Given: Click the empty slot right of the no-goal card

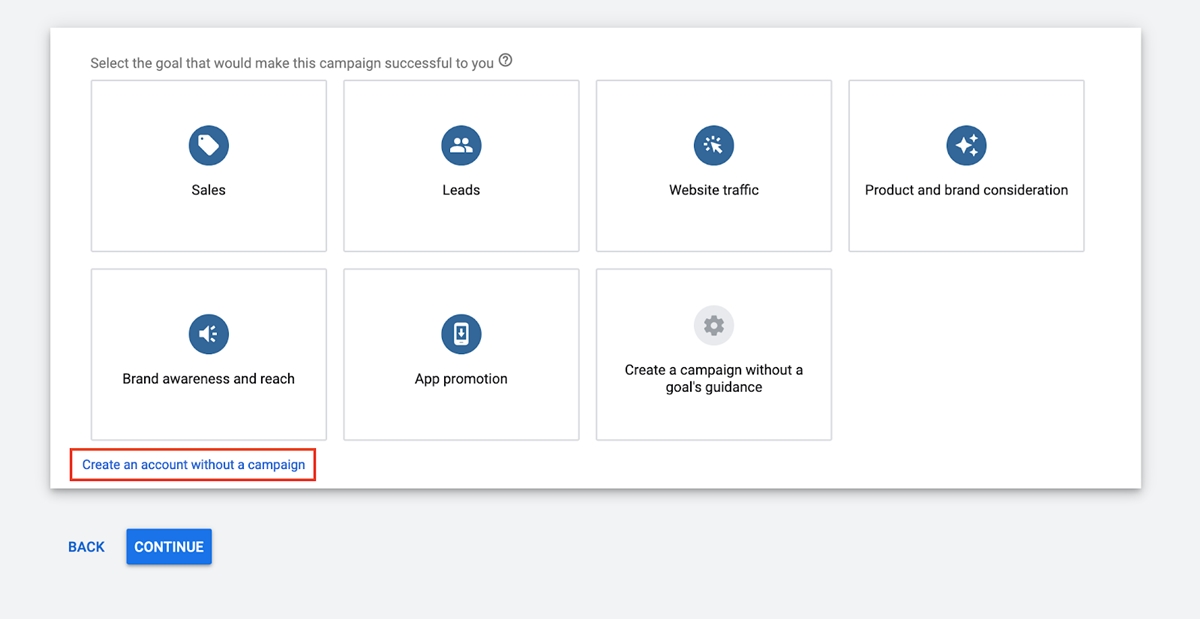Looking at the screenshot, I should (x=966, y=354).
